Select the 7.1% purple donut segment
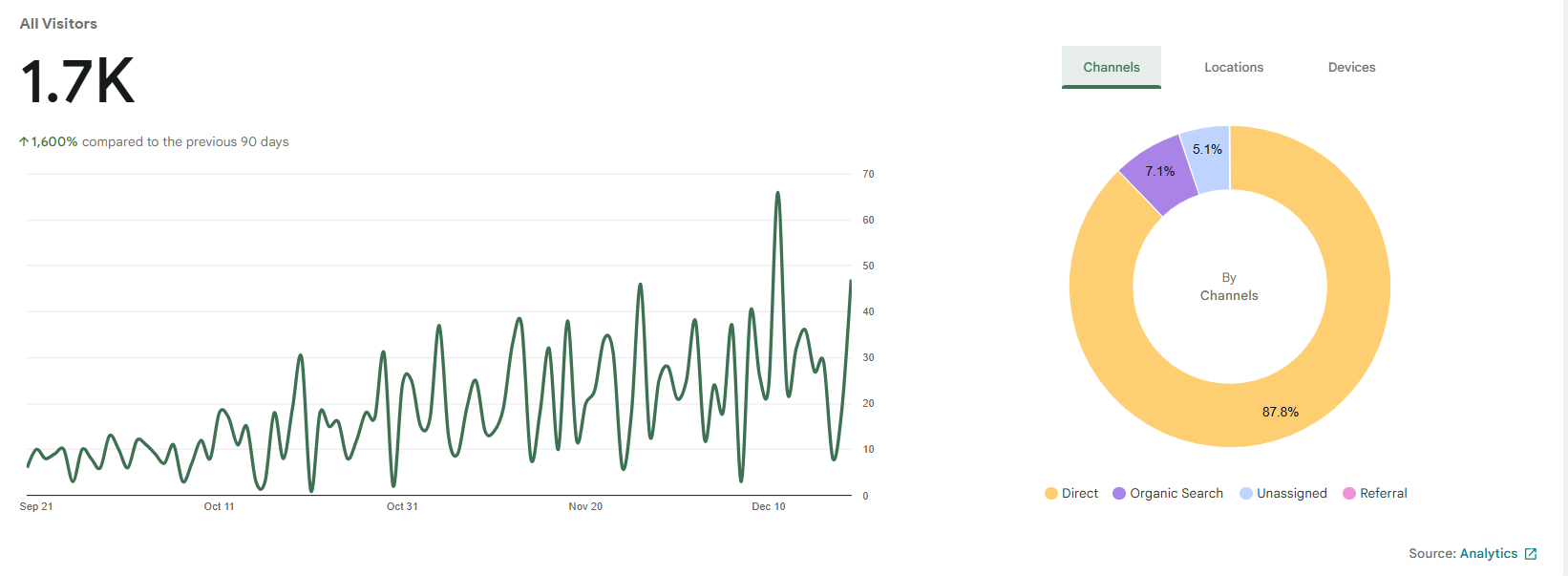 (x=1160, y=172)
